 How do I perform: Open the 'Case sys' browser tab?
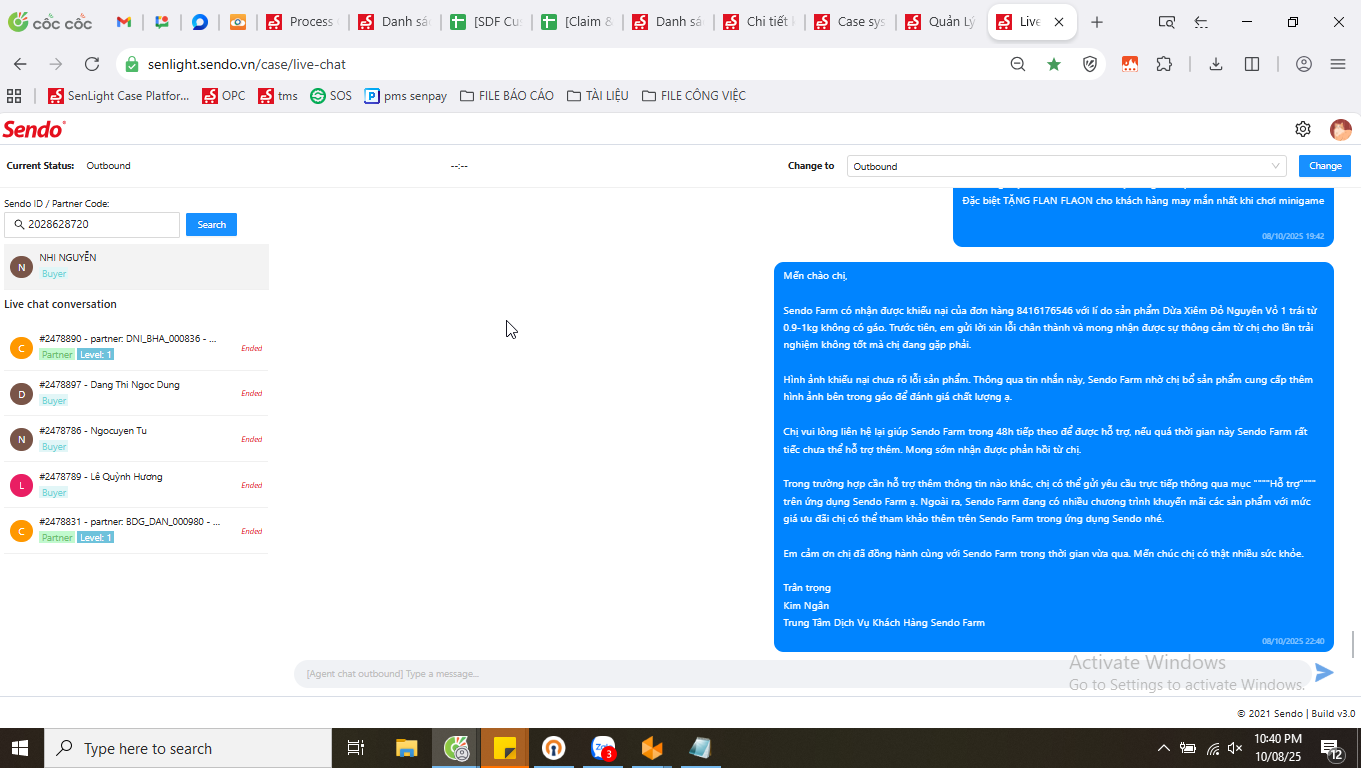tap(851, 22)
